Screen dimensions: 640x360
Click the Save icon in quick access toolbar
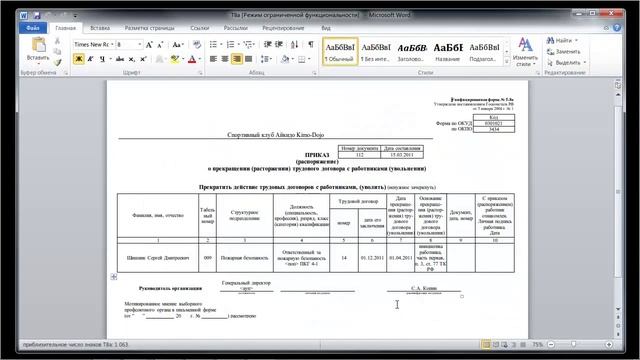click(37, 16)
